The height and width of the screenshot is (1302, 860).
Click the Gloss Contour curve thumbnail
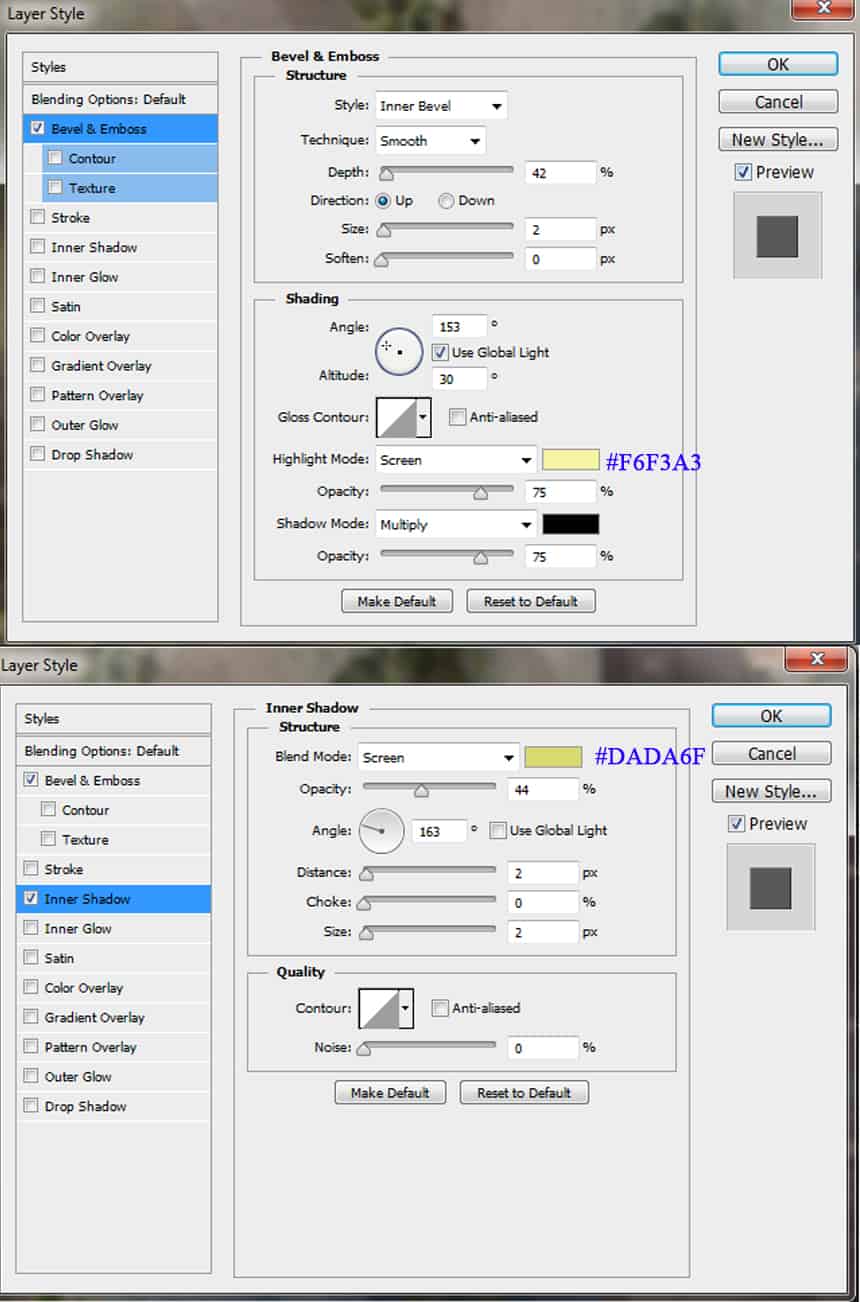click(x=397, y=418)
